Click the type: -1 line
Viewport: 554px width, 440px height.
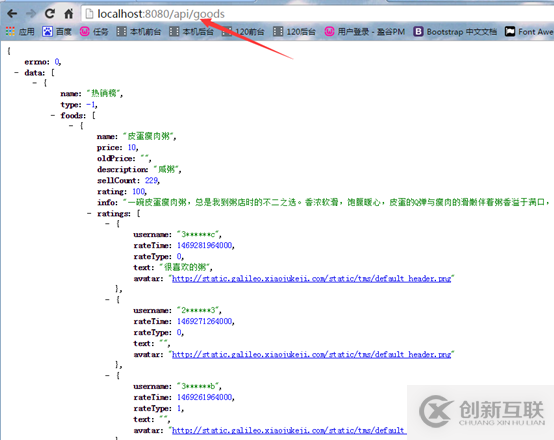[x=79, y=105]
